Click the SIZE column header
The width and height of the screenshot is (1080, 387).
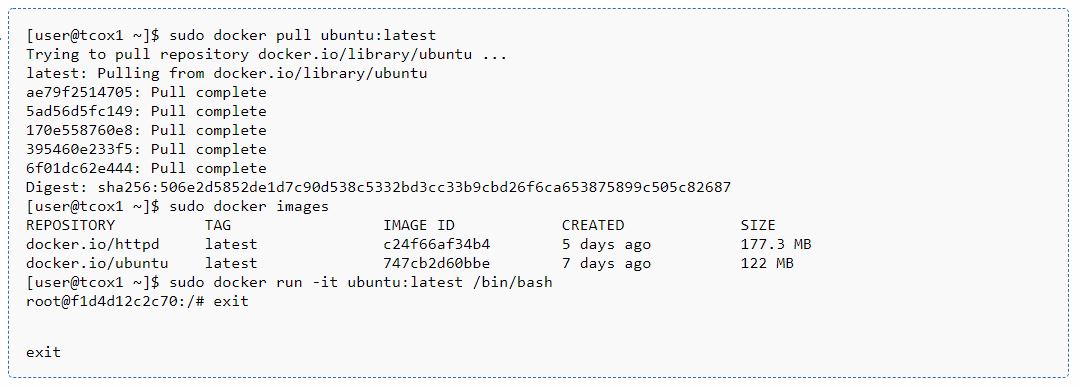pos(758,225)
